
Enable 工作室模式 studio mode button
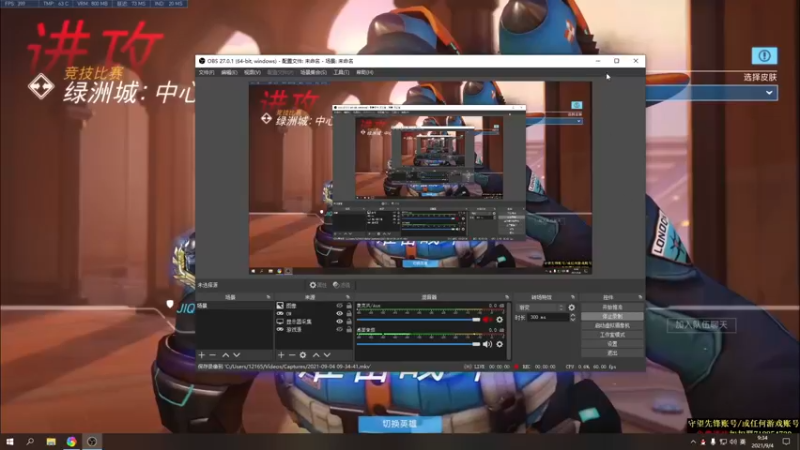tap(612, 335)
